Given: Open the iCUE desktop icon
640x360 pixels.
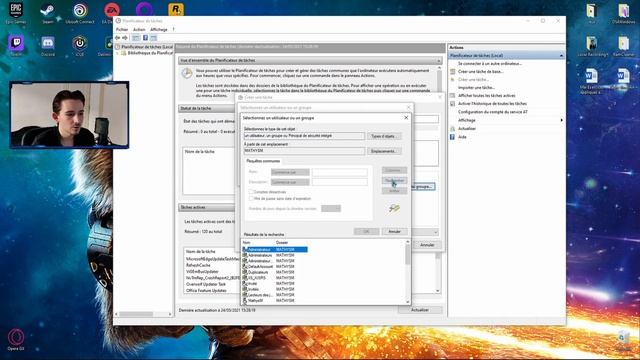Looking at the screenshot, I should click(80, 44).
